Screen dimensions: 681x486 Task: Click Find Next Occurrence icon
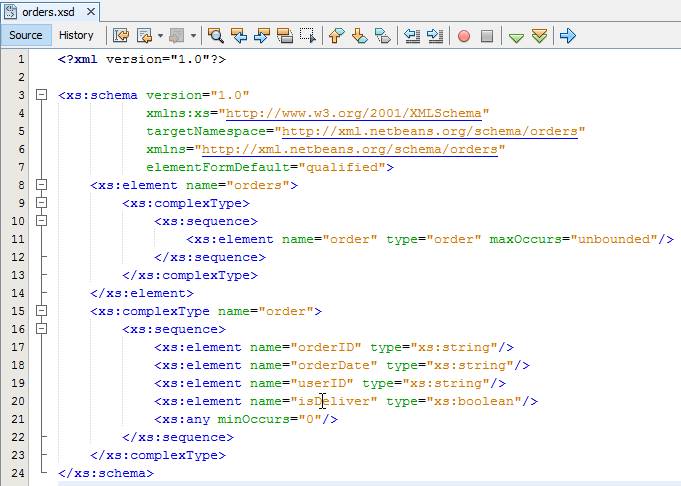261,36
